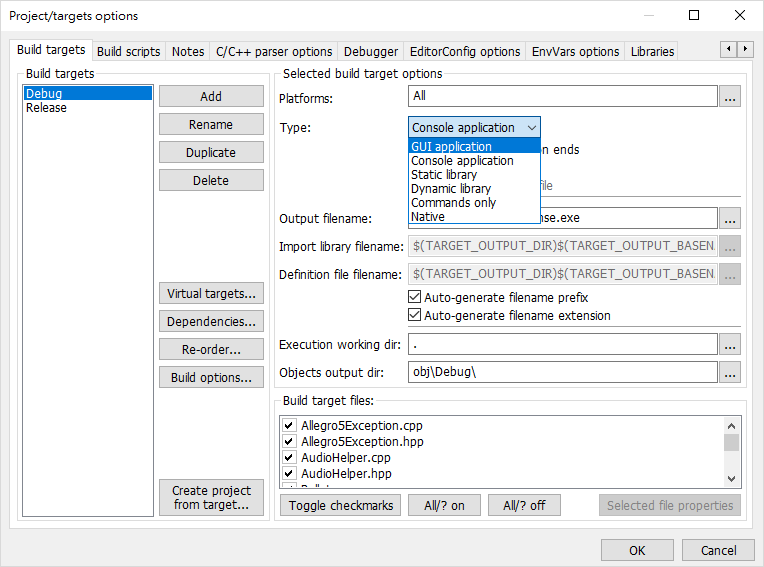Click the All/? on button

pos(444,505)
